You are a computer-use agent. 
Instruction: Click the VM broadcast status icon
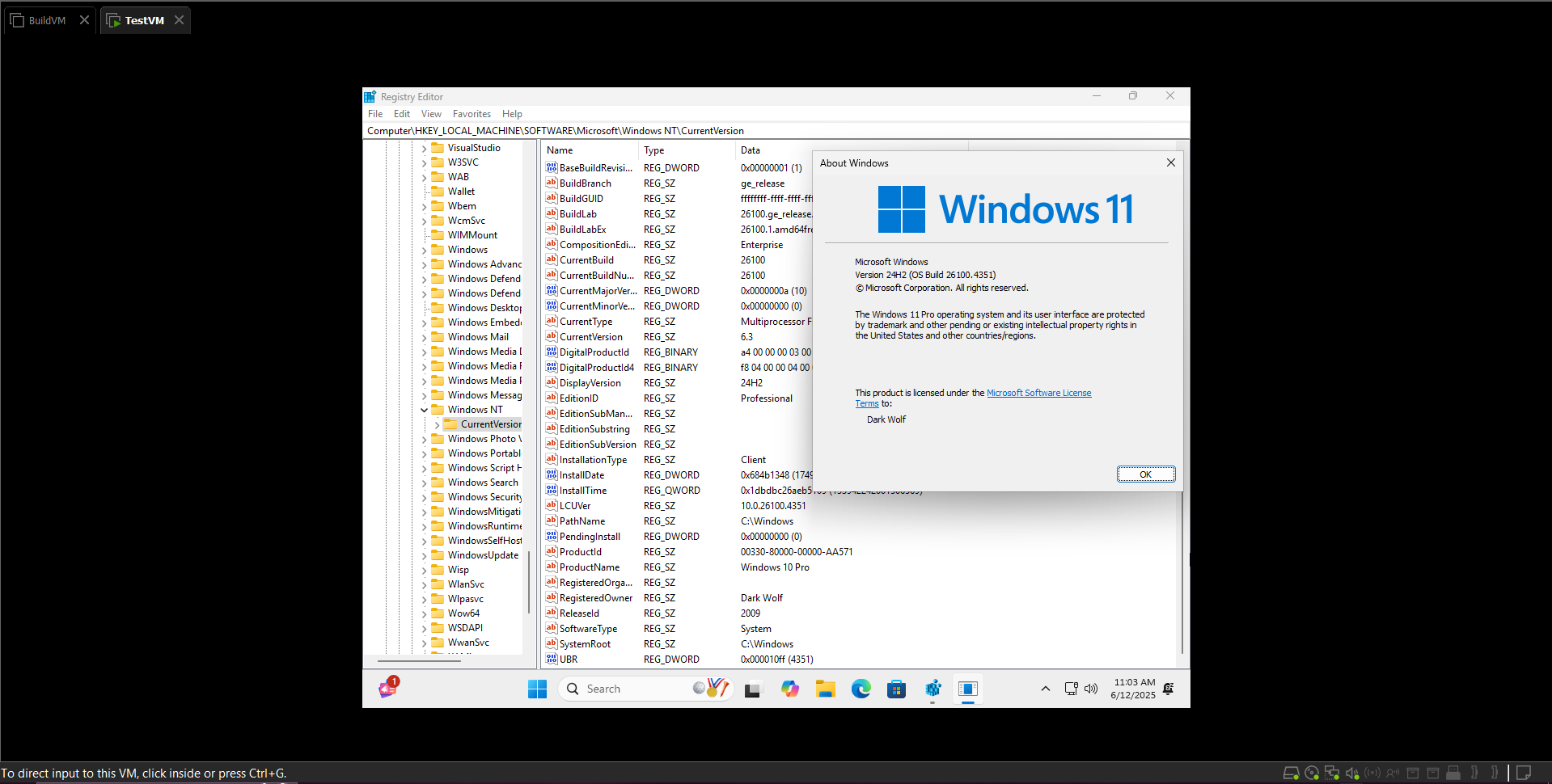[x=1372, y=773]
